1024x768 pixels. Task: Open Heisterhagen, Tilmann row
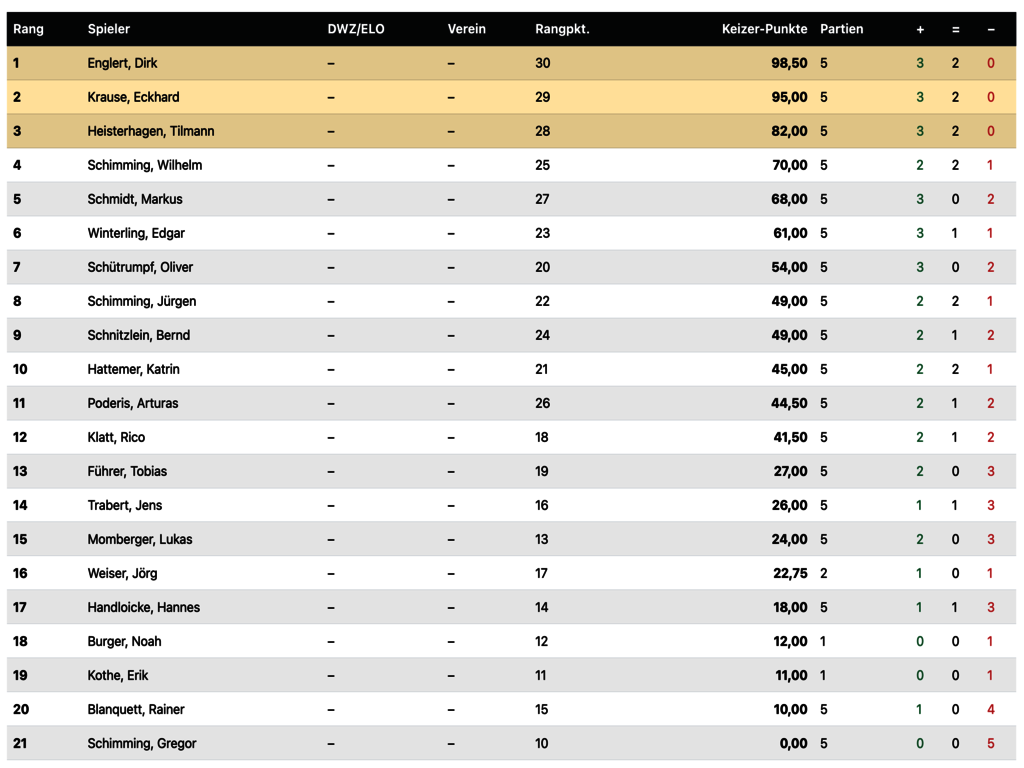tap(511, 131)
